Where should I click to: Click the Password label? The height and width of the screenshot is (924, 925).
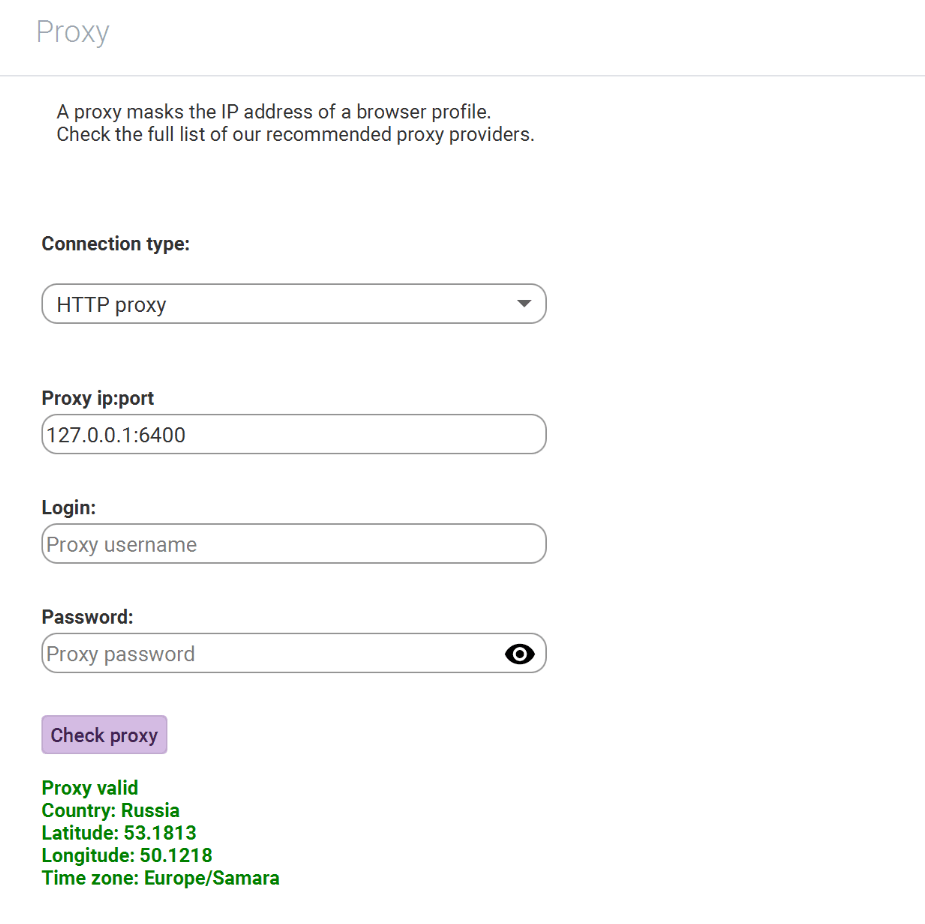tap(87, 617)
